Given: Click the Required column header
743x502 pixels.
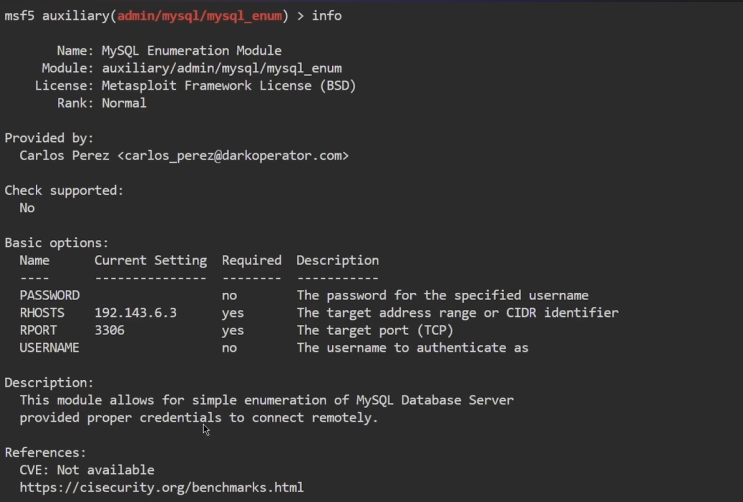Looking at the screenshot, I should (x=251, y=260).
